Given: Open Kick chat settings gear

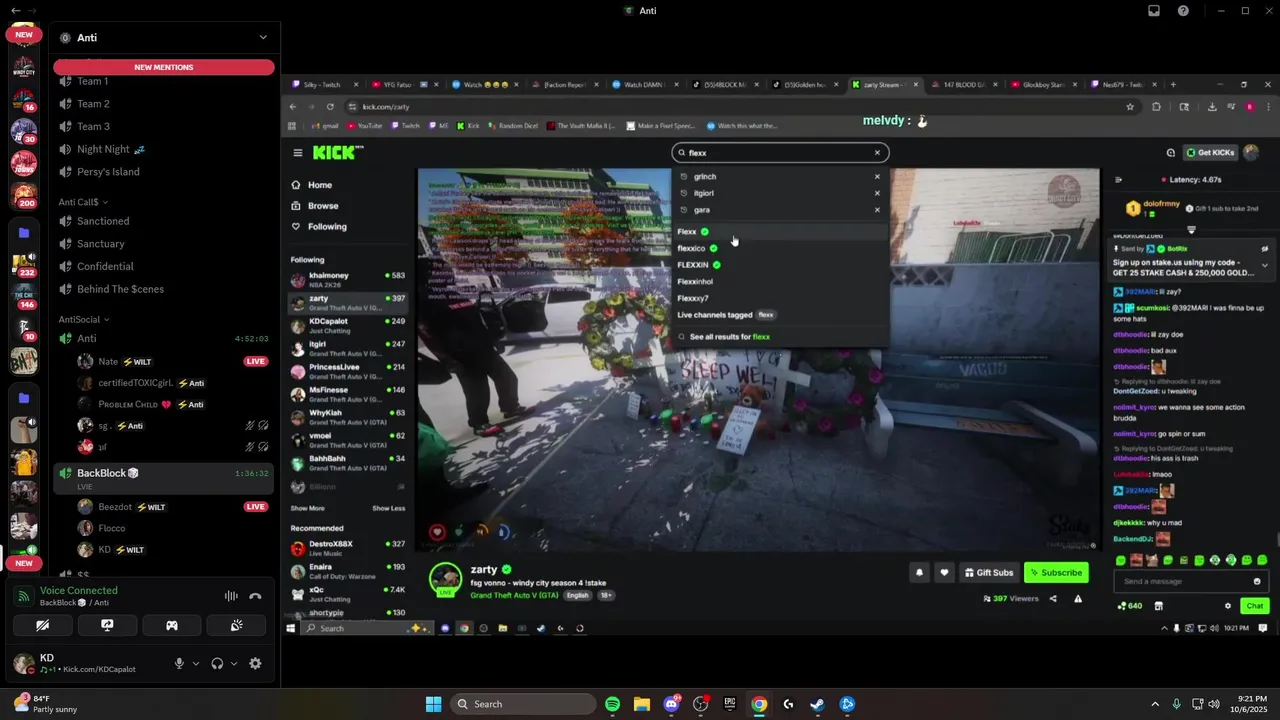Looking at the screenshot, I should point(1228,606).
